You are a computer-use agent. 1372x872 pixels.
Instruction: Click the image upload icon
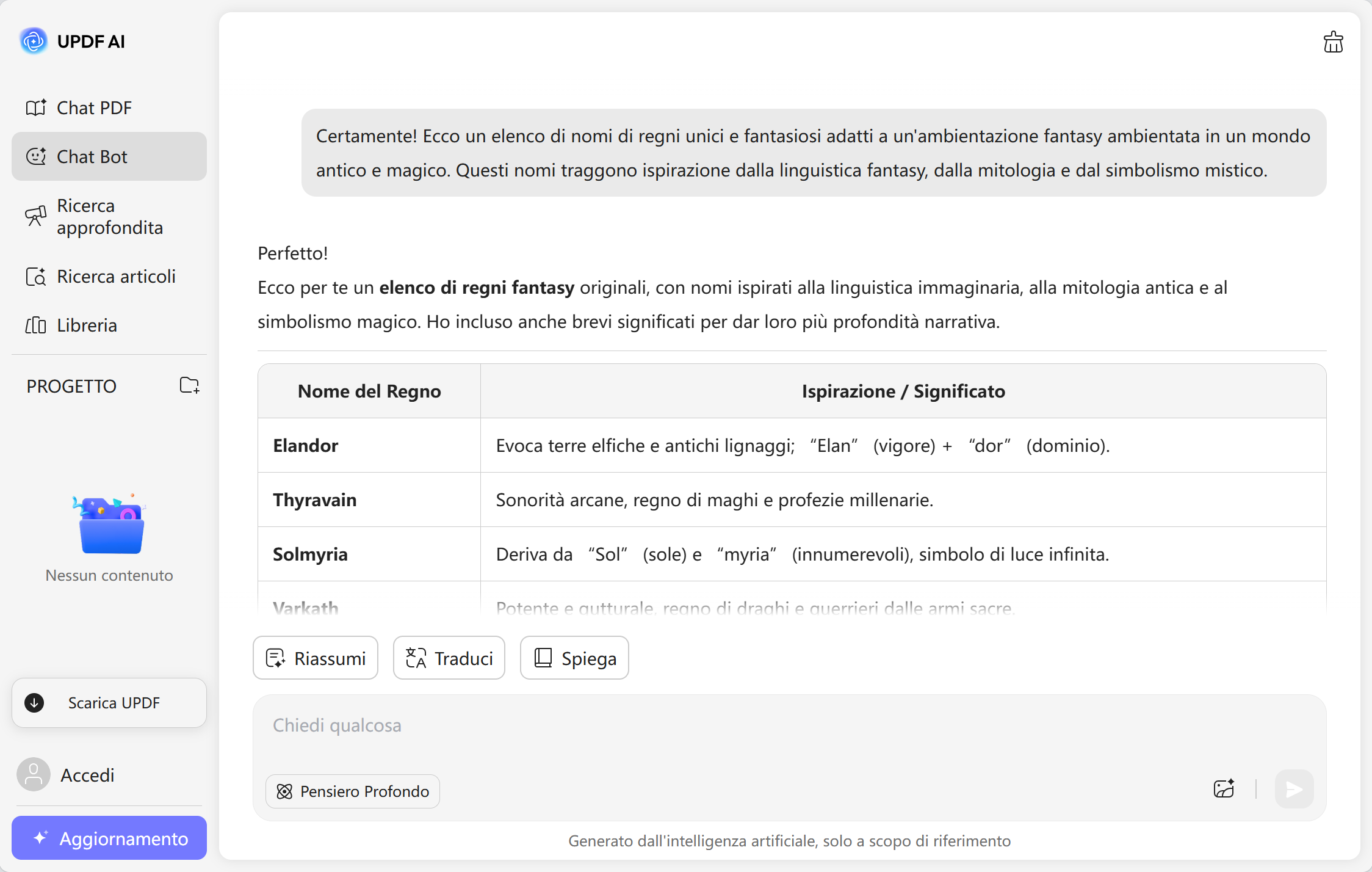coord(1224,789)
